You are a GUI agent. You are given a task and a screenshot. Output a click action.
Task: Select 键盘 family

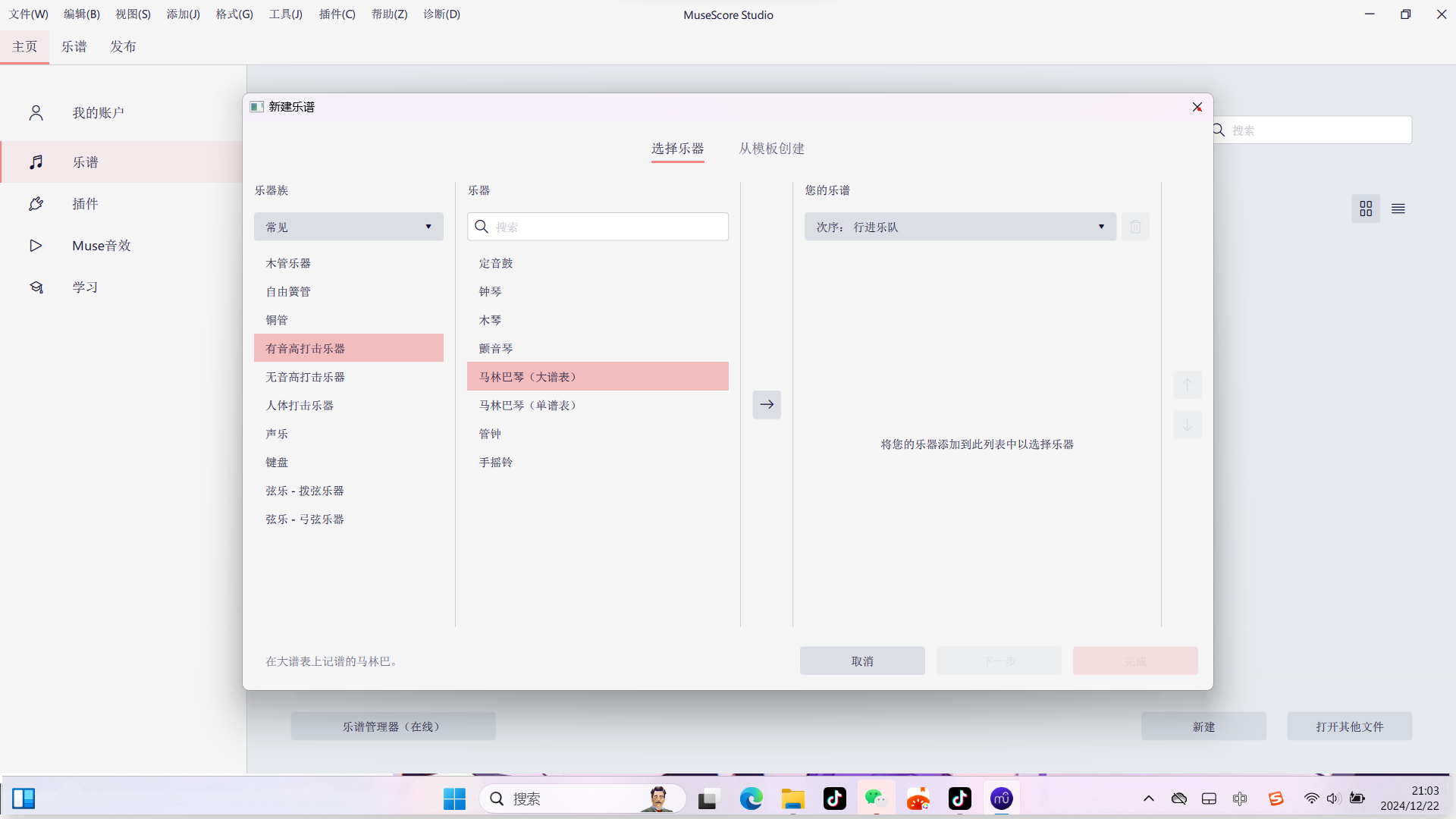tap(349, 462)
